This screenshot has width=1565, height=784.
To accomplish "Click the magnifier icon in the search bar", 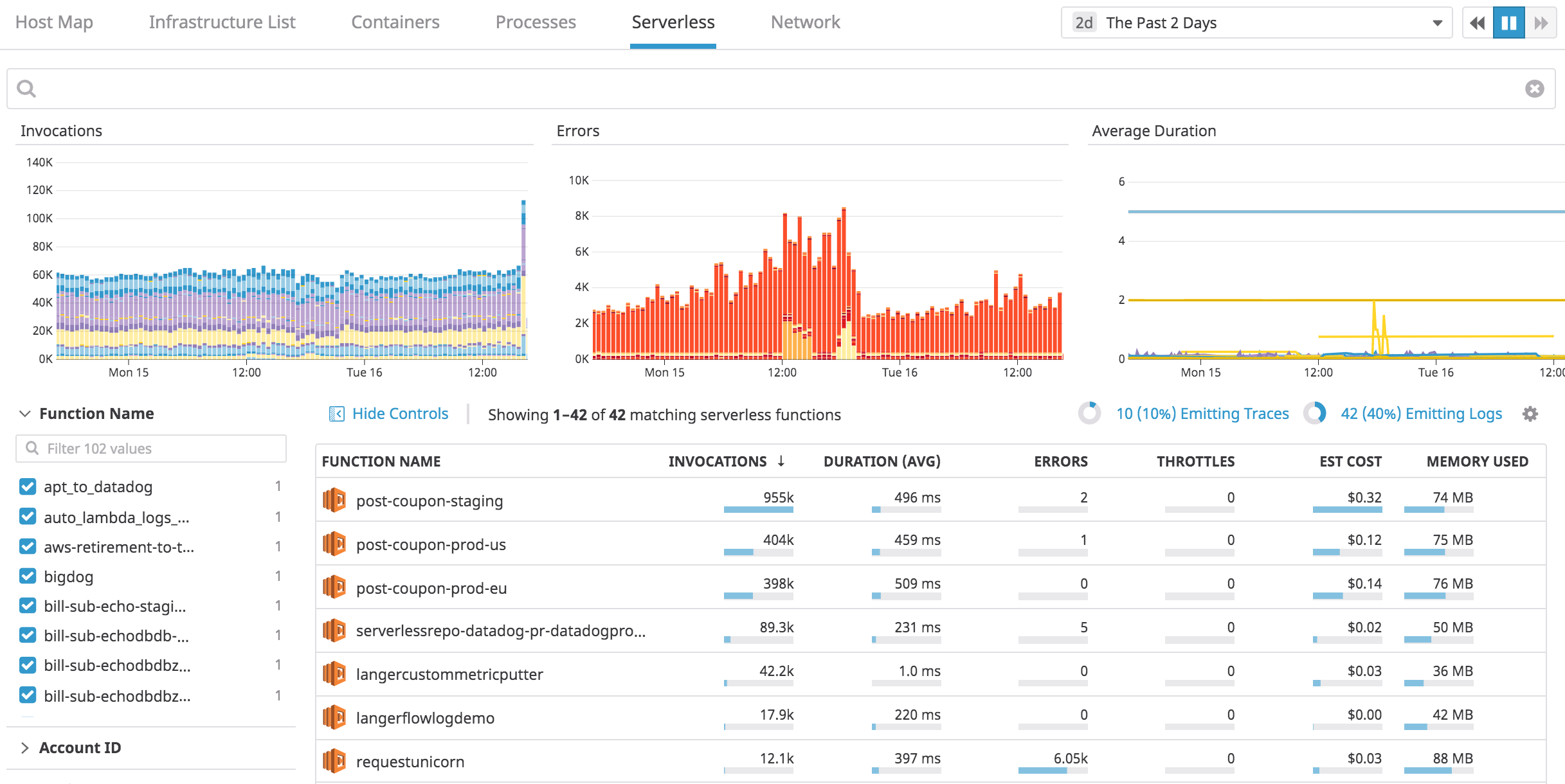I will (26, 88).
